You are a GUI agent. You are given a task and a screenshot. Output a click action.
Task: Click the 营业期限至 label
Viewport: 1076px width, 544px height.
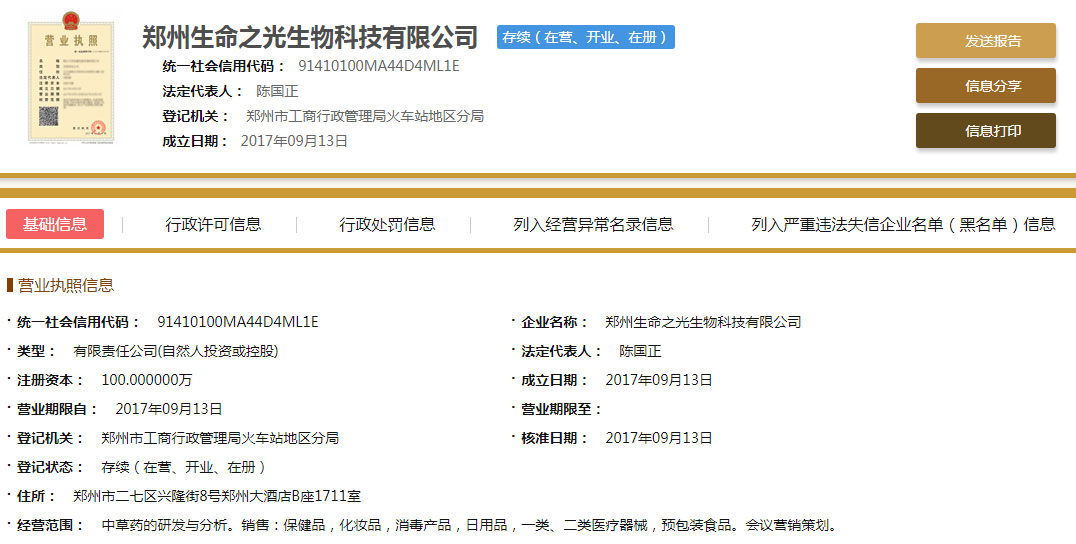pyautogui.click(x=561, y=409)
